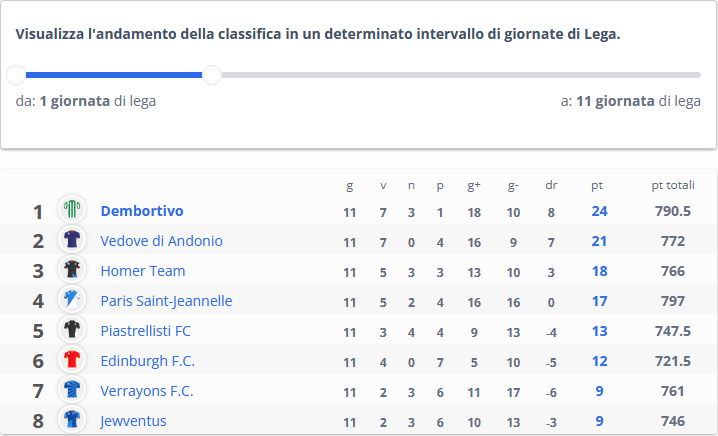Click the 'pt totali' column header
This screenshot has height=436, width=718.
click(x=673, y=185)
